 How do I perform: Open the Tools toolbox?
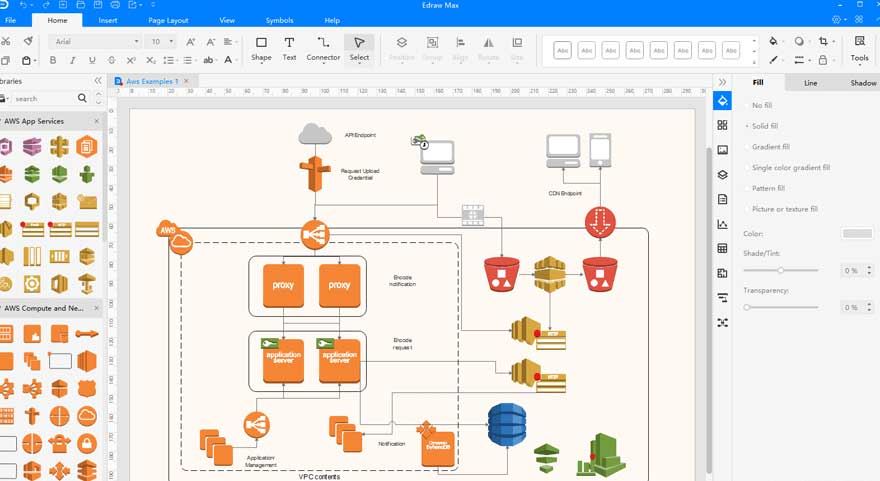859,48
